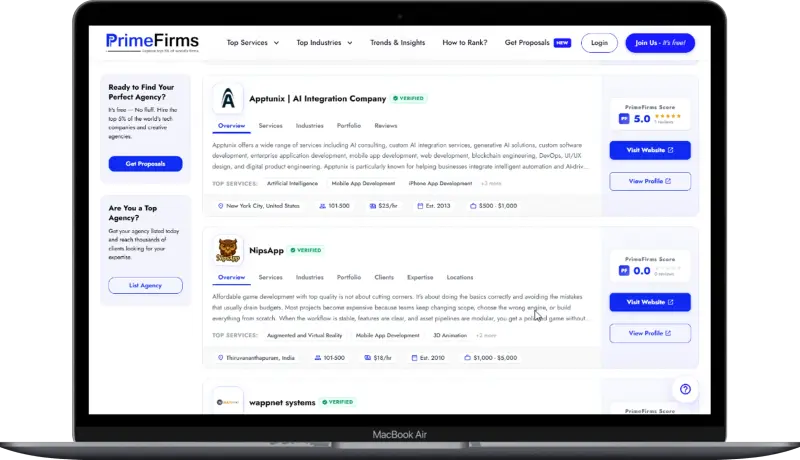Click Apptunix hourly rate icon $25/hr
Image resolution: width=800 pixels, height=460 pixels.
(372, 206)
